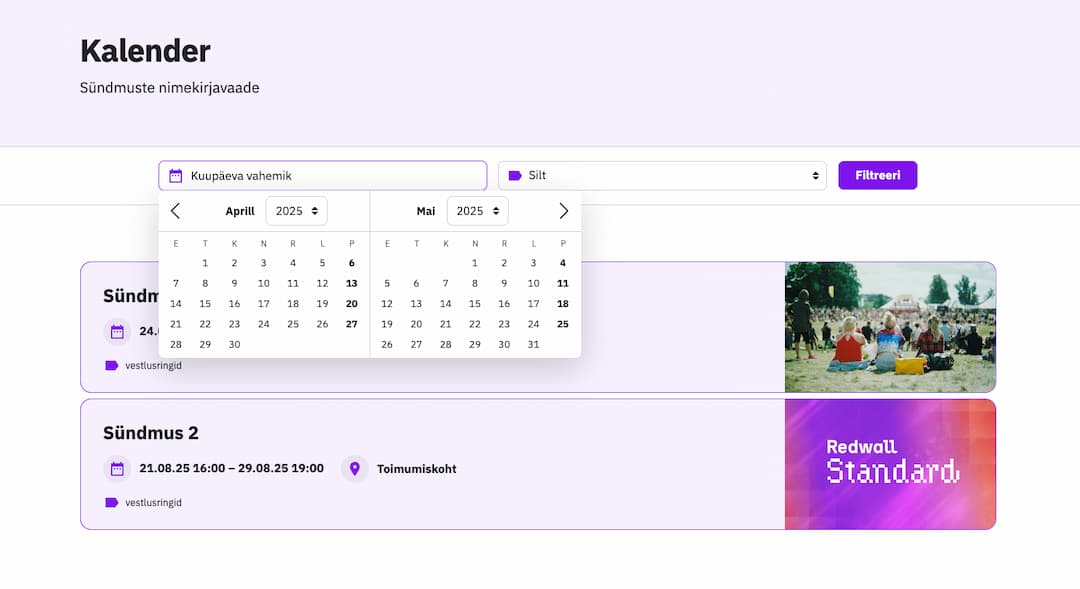The width and height of the screenshot is (1080, 589).
Task: Pick April 13 in the date picker
Action: click(352, 283)
